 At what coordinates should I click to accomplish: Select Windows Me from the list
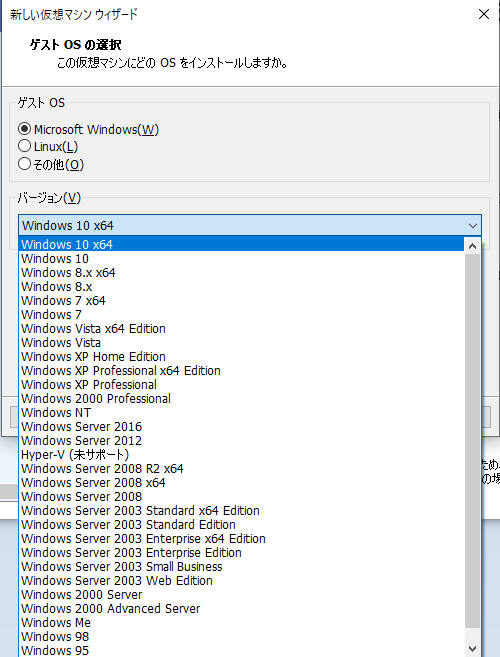[242, 622]
